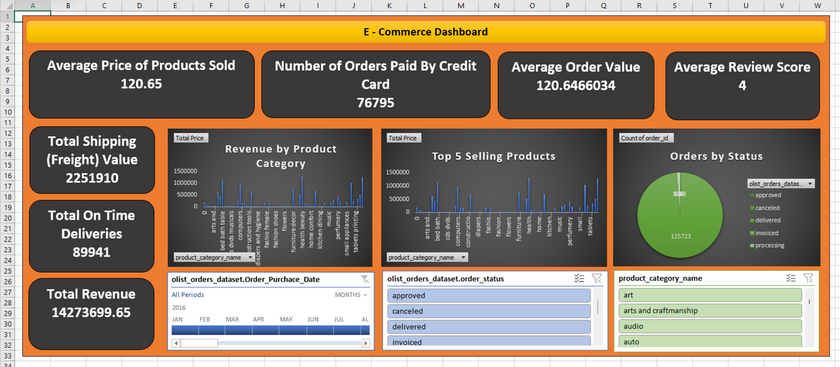The width and height of the screenshot is (840, 367).
Task: Select invoiced in order_status slicer
Action: (489, 341)
